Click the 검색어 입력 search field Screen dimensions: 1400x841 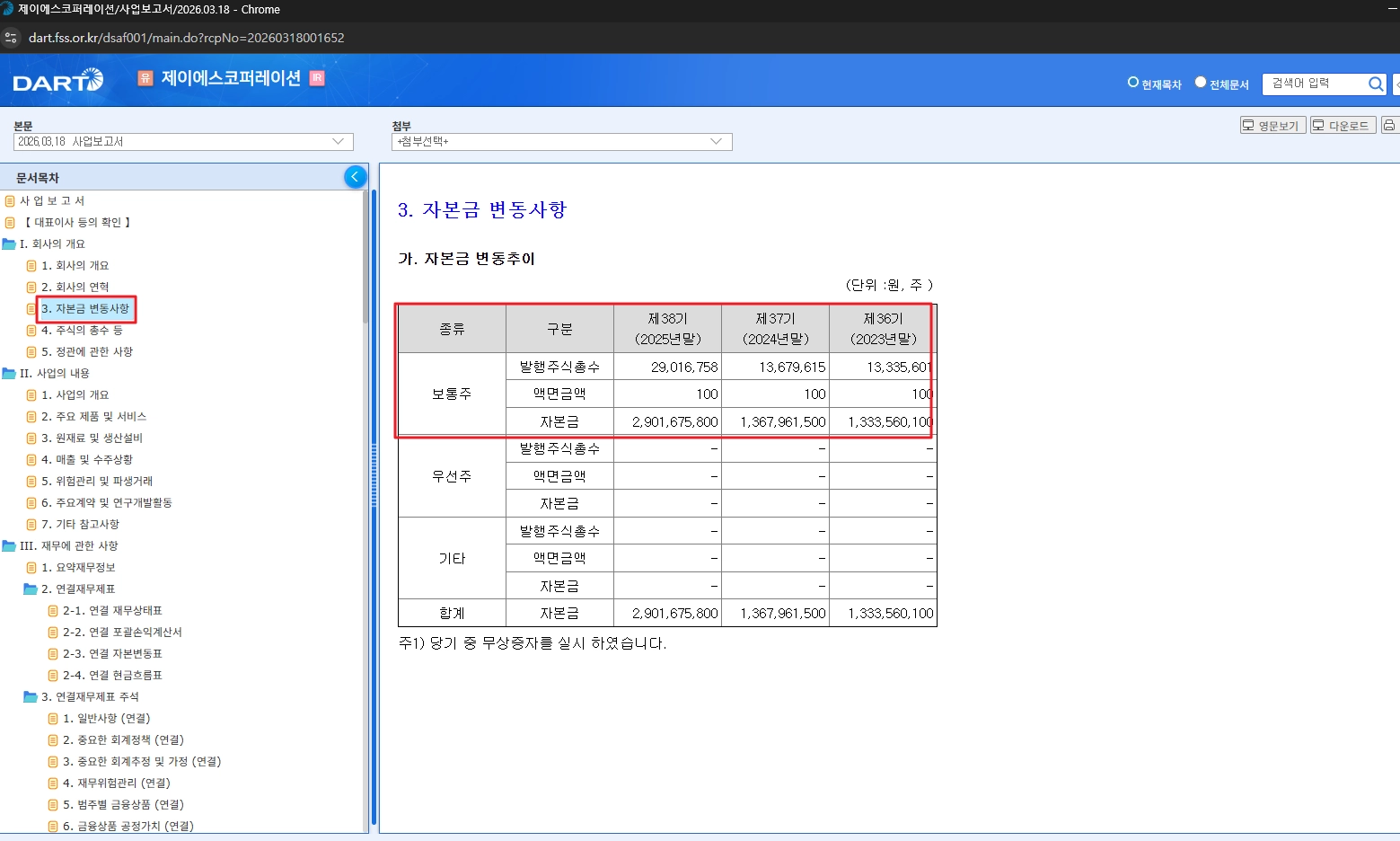pyautogui.click(x=1314, y=84)
